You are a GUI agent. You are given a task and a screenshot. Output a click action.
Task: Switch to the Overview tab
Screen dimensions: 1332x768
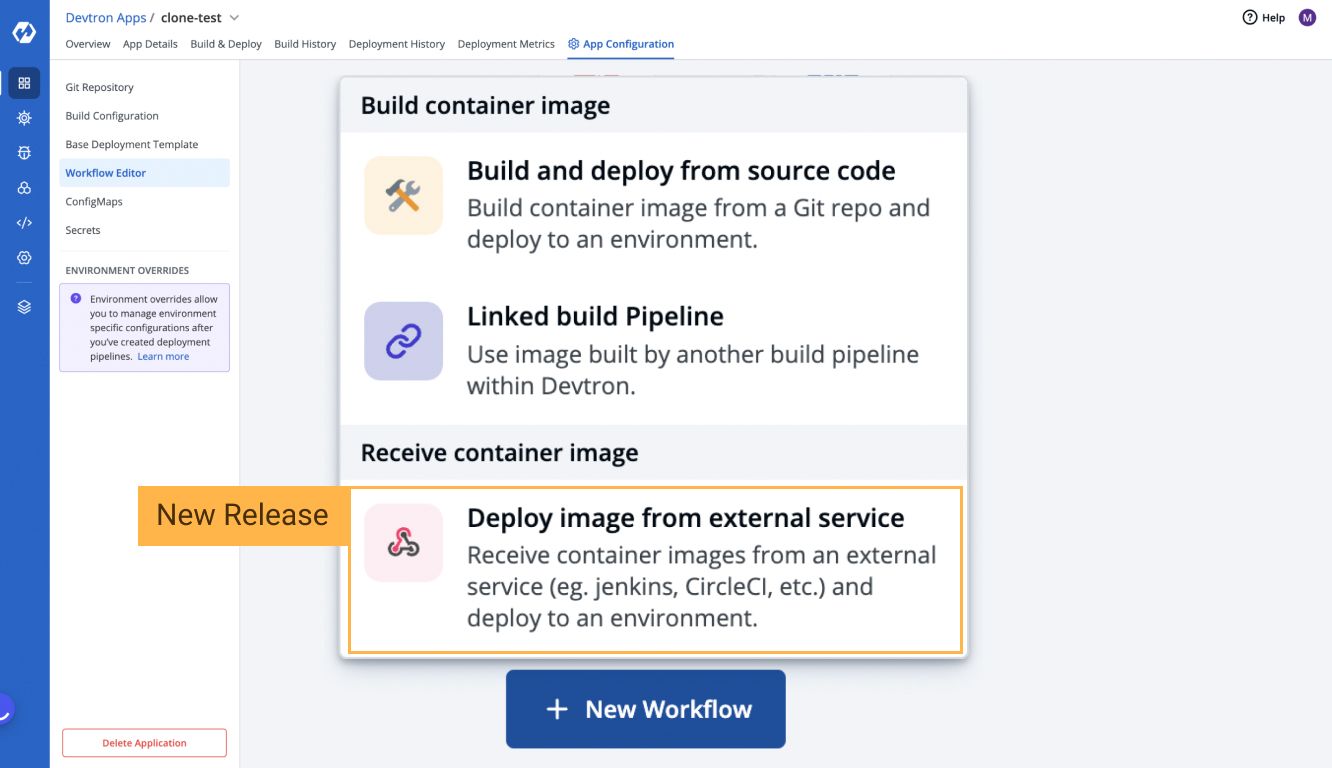pyautogui.click(x=88, y=44)
